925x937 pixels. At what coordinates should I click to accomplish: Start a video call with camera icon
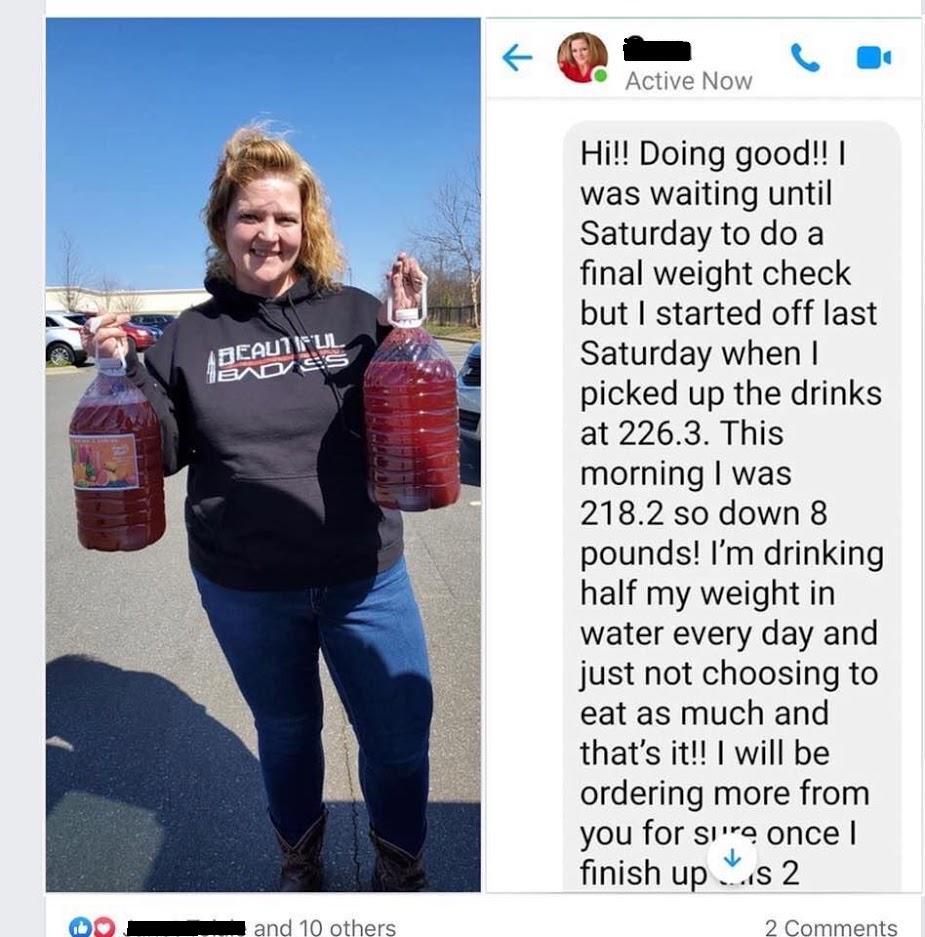[873, 58]
